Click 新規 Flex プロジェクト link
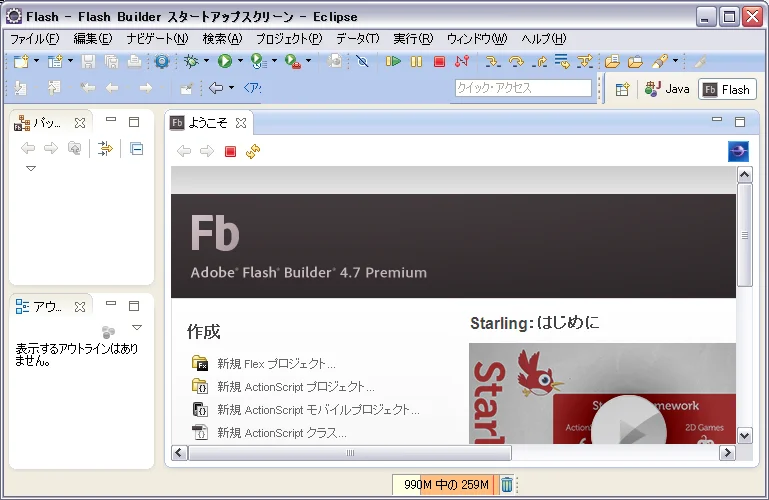The width and height of the screenshot is (769, 500). 277,364
